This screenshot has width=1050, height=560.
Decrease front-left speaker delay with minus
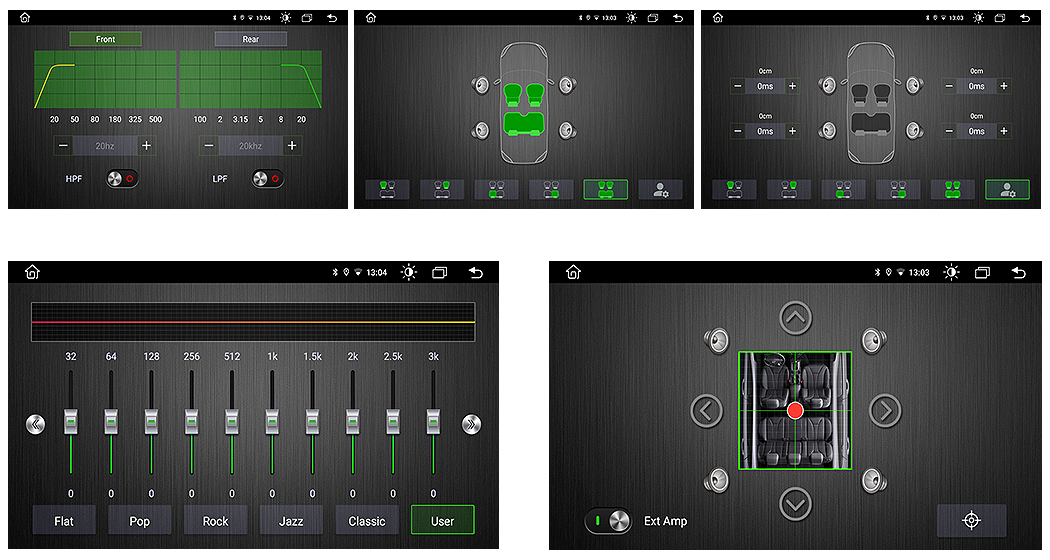click(x=737, y=86)
